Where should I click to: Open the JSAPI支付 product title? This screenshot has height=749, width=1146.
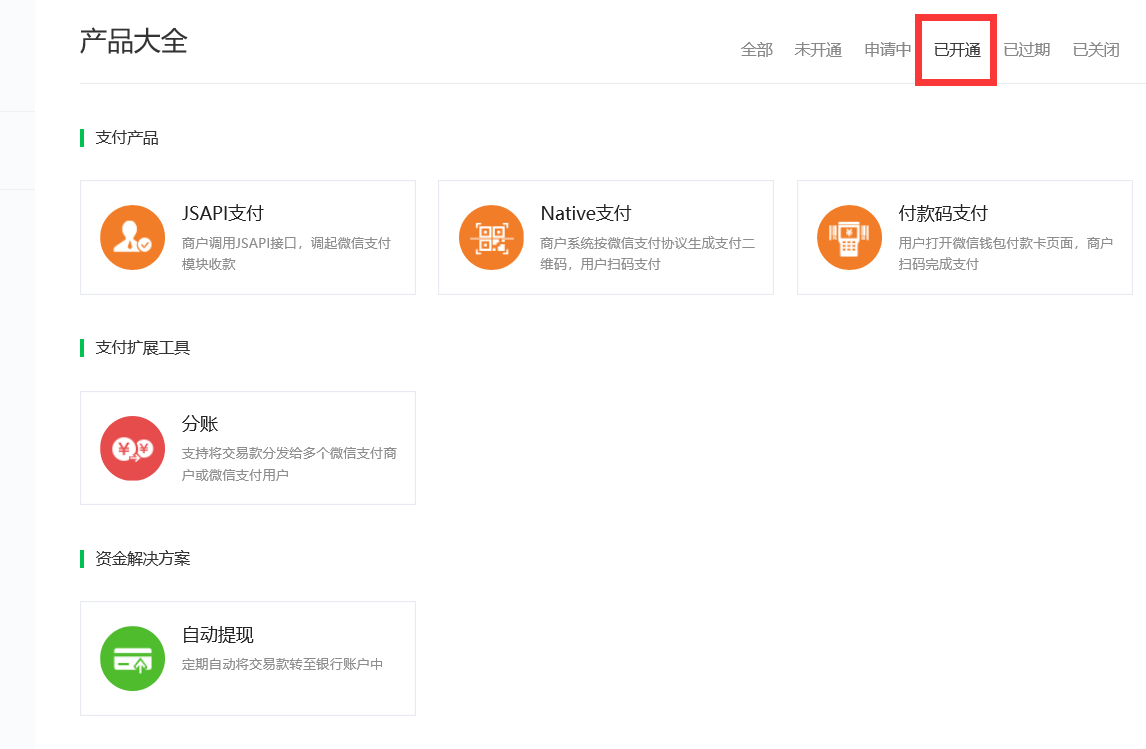point(223,213)
